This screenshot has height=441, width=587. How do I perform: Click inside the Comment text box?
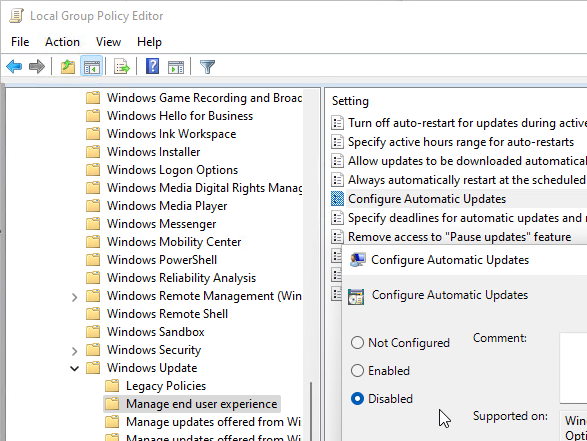[573, 368]
